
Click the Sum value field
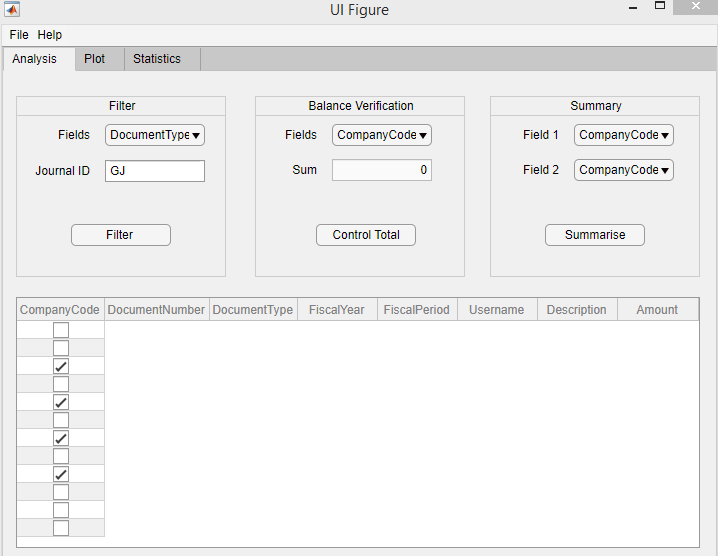coord(382,170)
